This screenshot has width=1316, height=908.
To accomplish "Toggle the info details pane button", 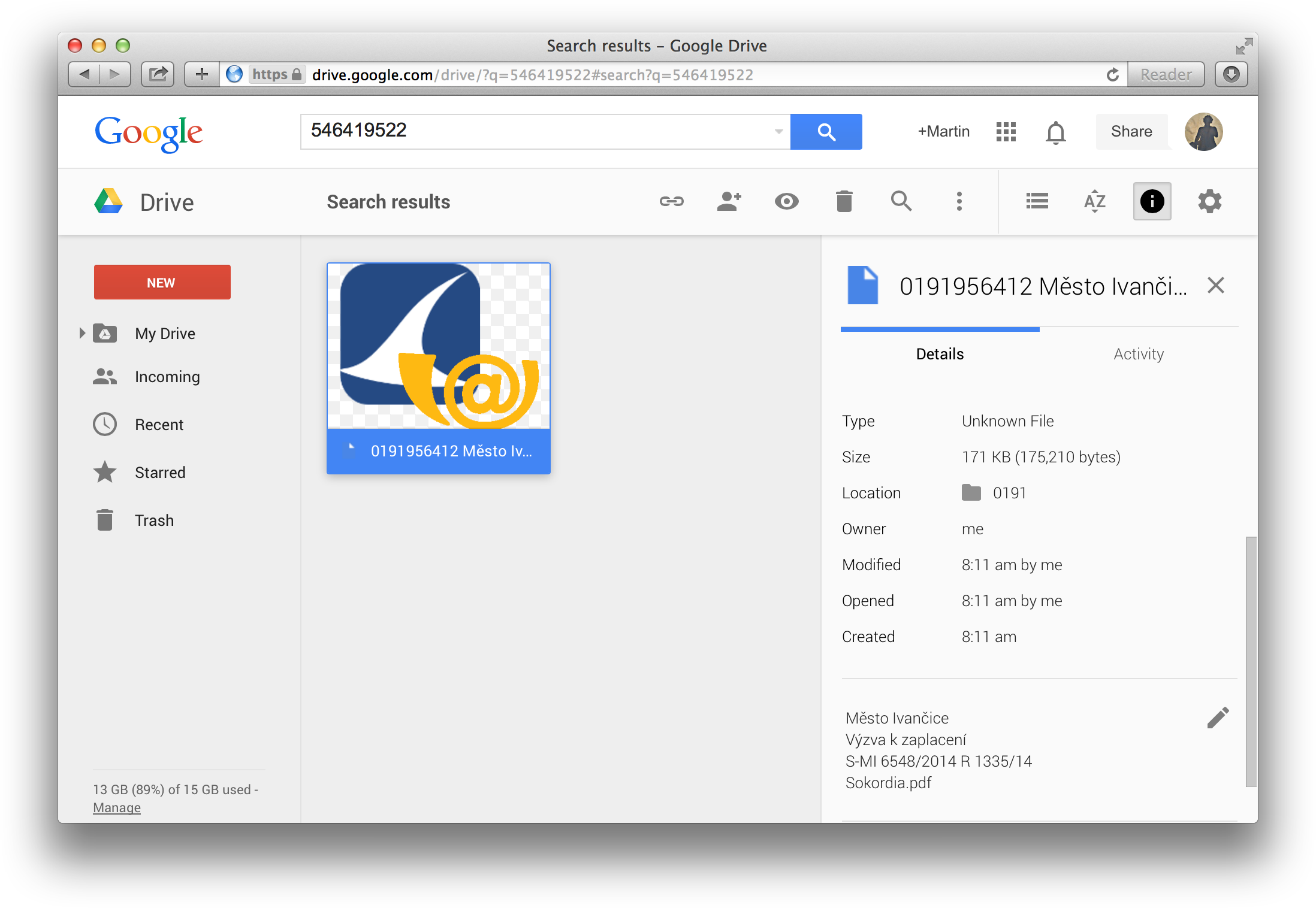I will (1152, 202).
